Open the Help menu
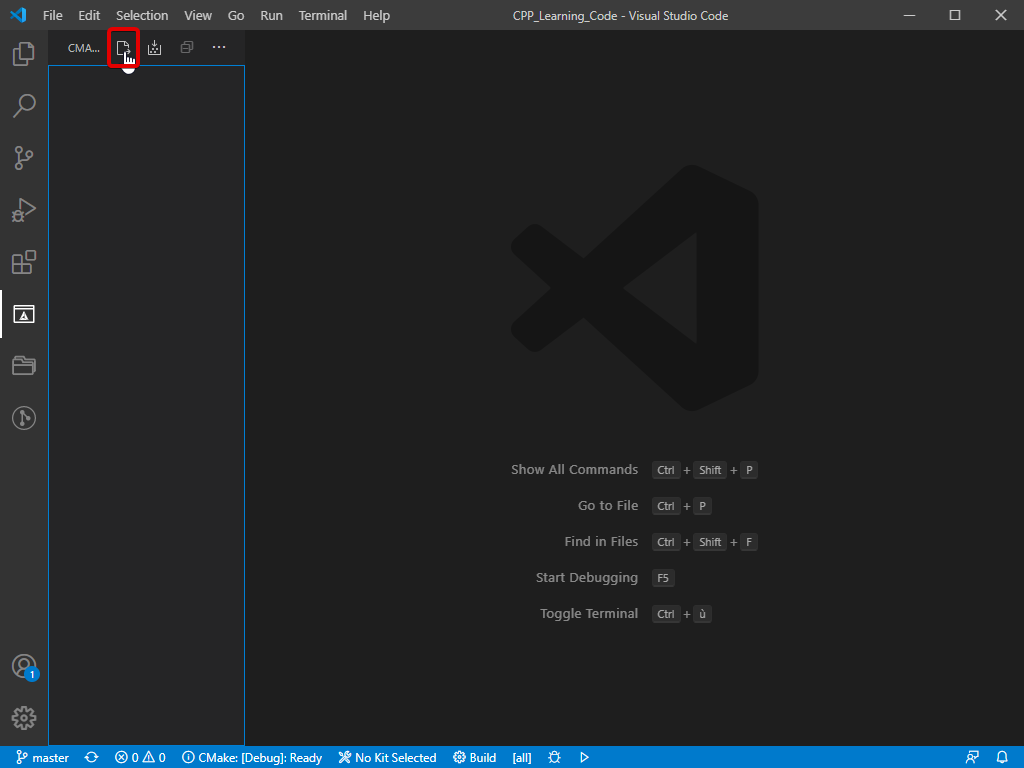The width and height of the screenshot is (1024, 768). click(376, 15)
